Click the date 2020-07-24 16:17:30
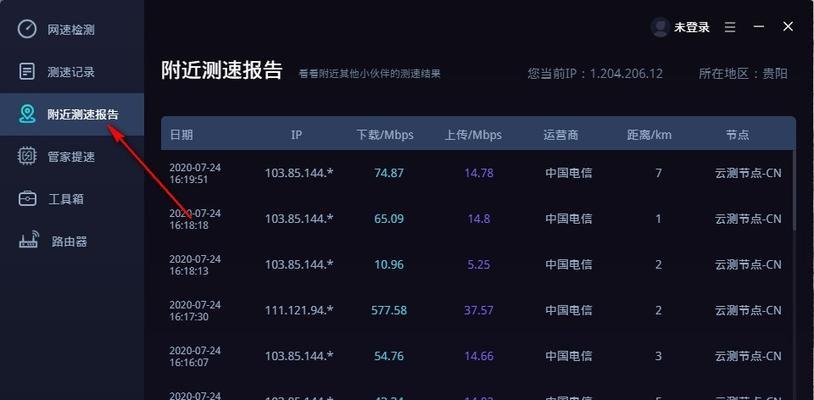The image size is (814, 400). (195, 310)
